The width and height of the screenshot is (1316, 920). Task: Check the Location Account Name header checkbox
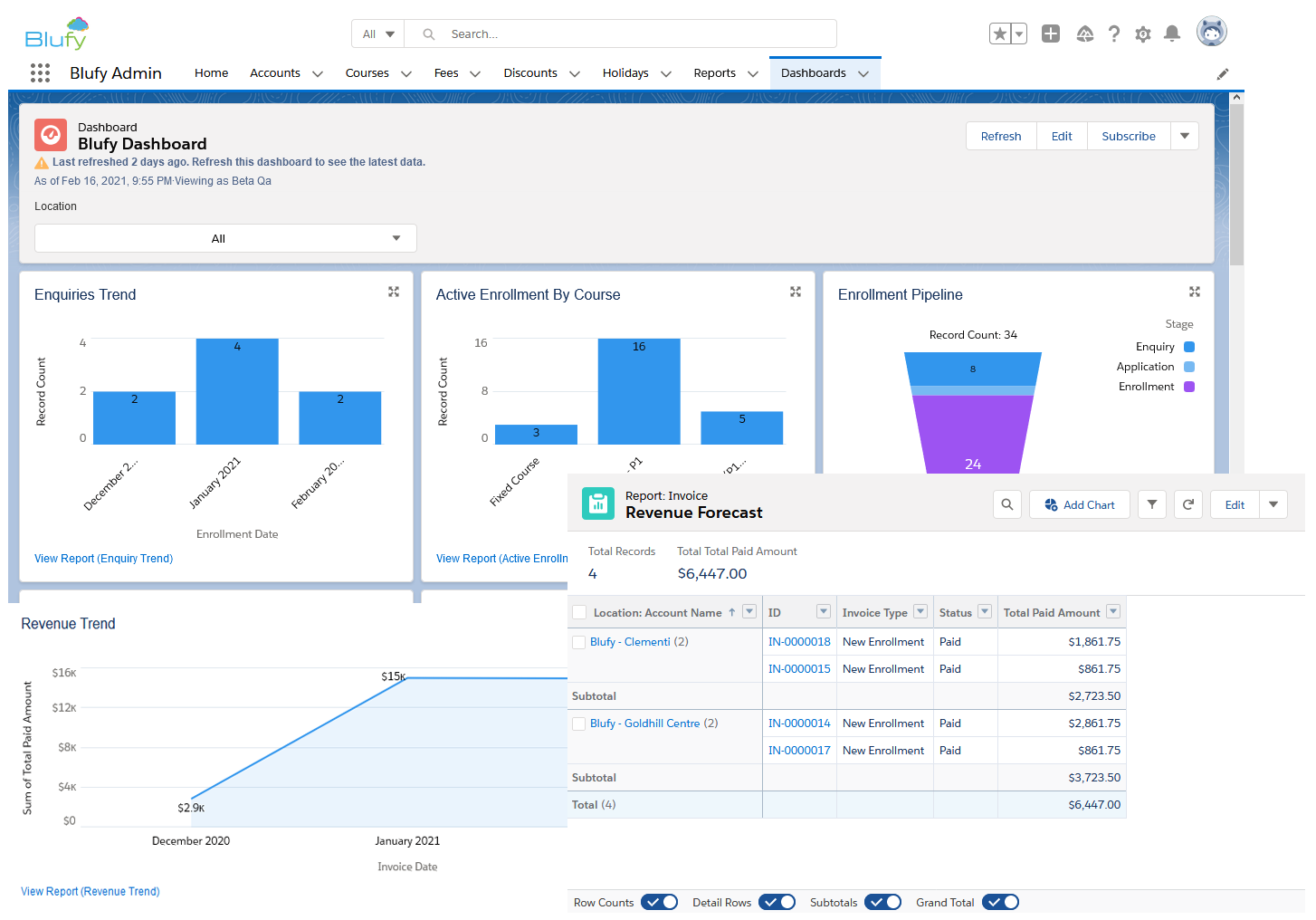pos(580,613)
